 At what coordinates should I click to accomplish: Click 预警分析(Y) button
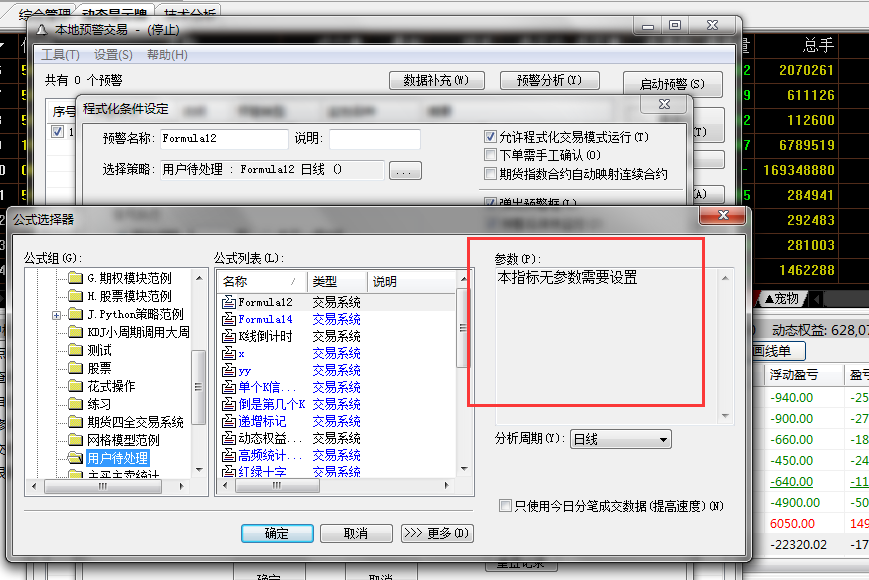(549, 80)
